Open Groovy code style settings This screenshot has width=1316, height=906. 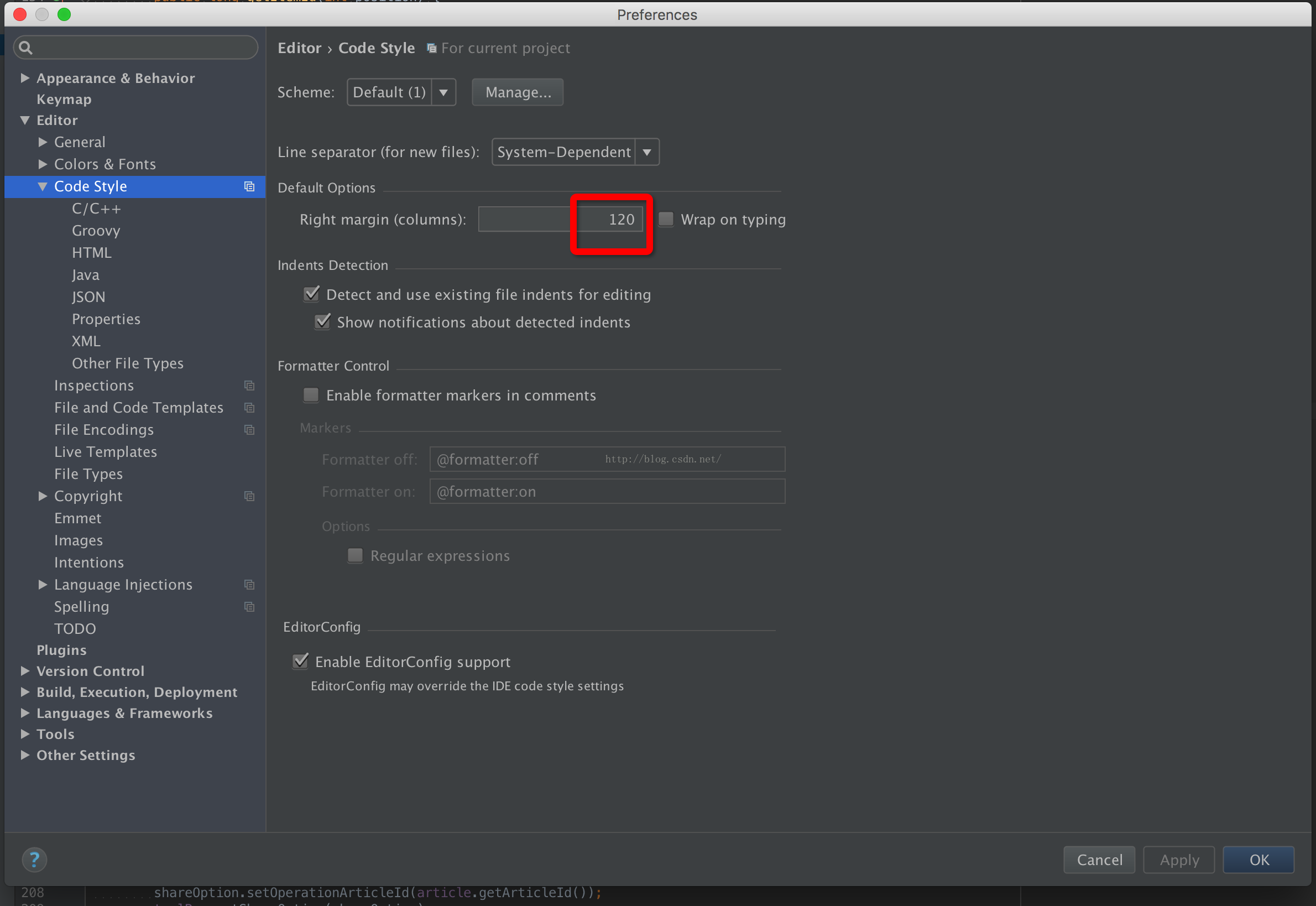point(96,231)
